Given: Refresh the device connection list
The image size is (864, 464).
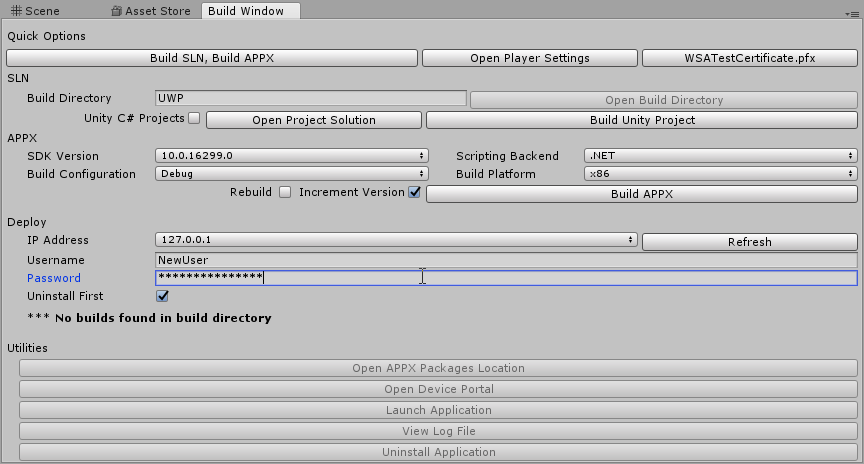Looking at the screenshot, I should [x=749, y=242].
